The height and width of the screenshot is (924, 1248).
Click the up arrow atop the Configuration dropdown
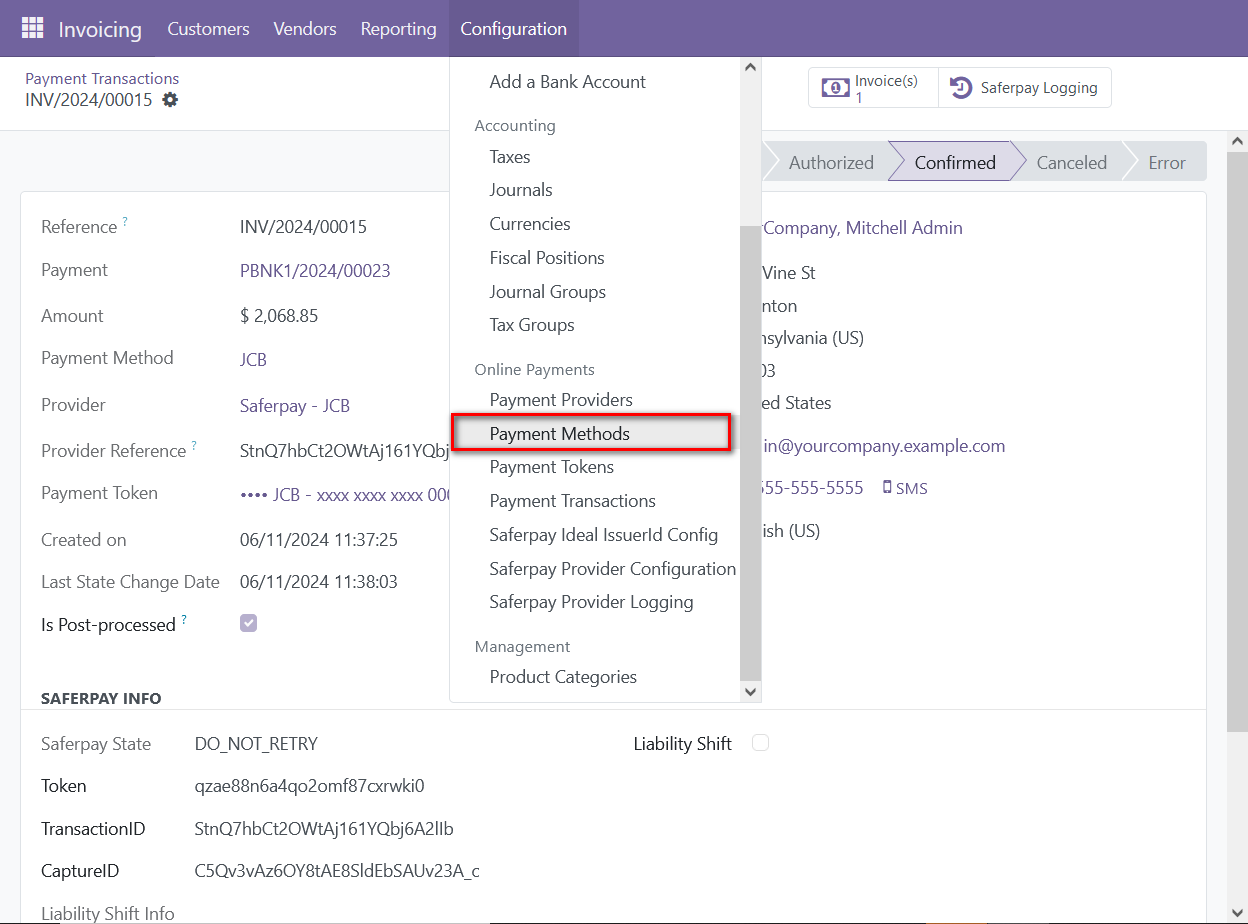point(750,65)
